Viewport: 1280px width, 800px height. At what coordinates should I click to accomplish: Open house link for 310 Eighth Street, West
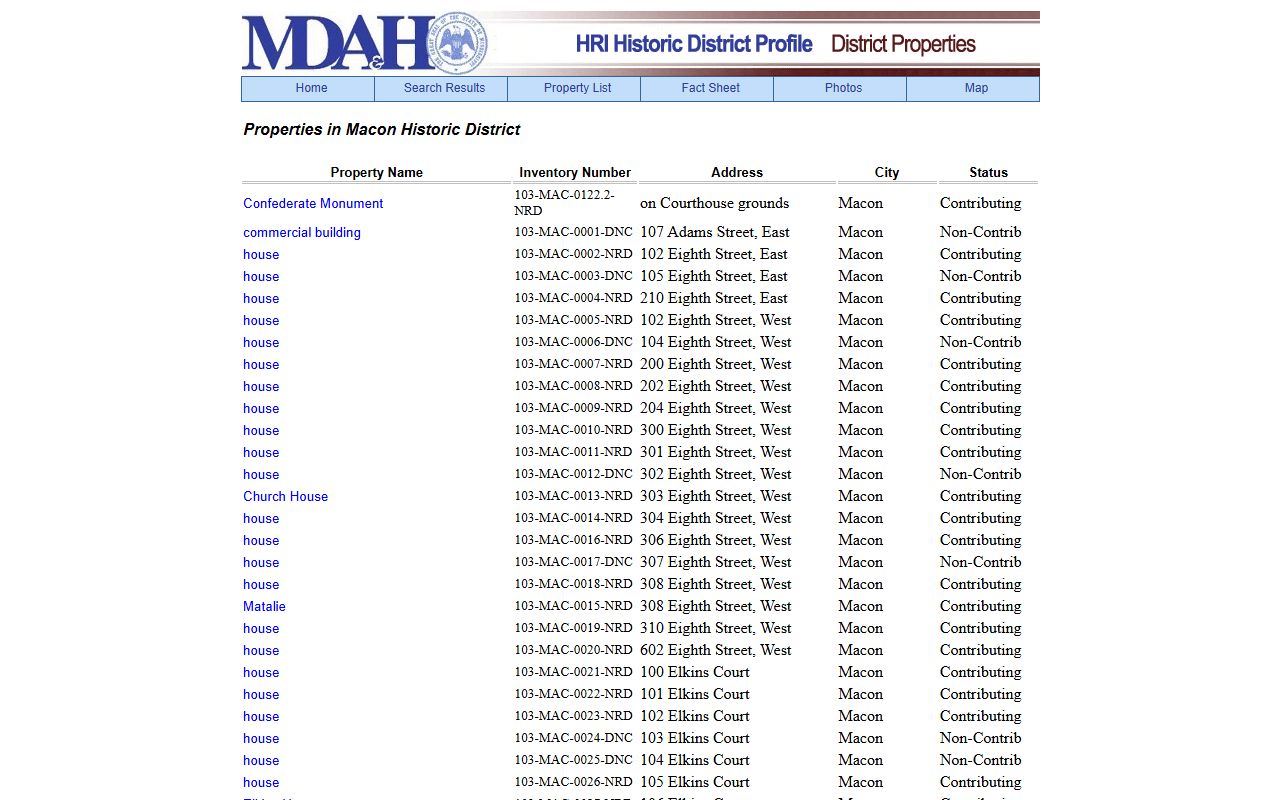coord(261,628)
